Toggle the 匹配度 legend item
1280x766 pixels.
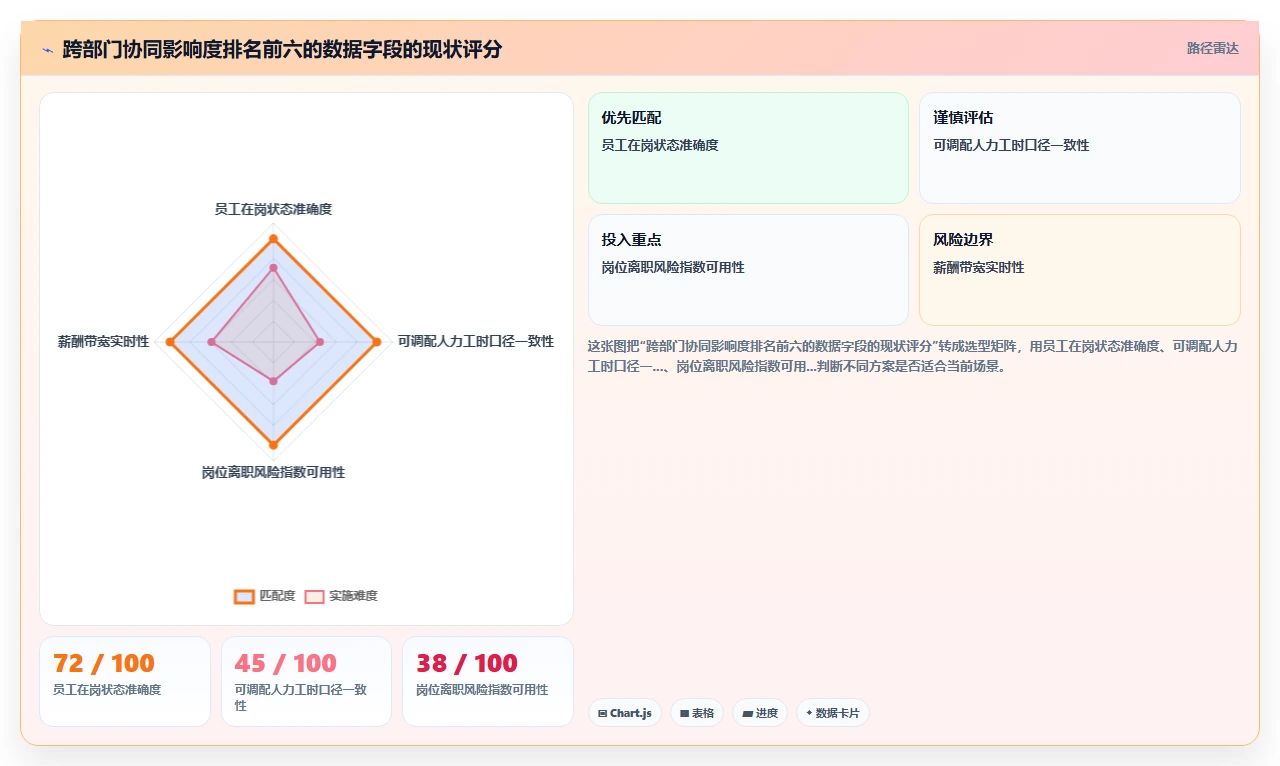(265, 596)
